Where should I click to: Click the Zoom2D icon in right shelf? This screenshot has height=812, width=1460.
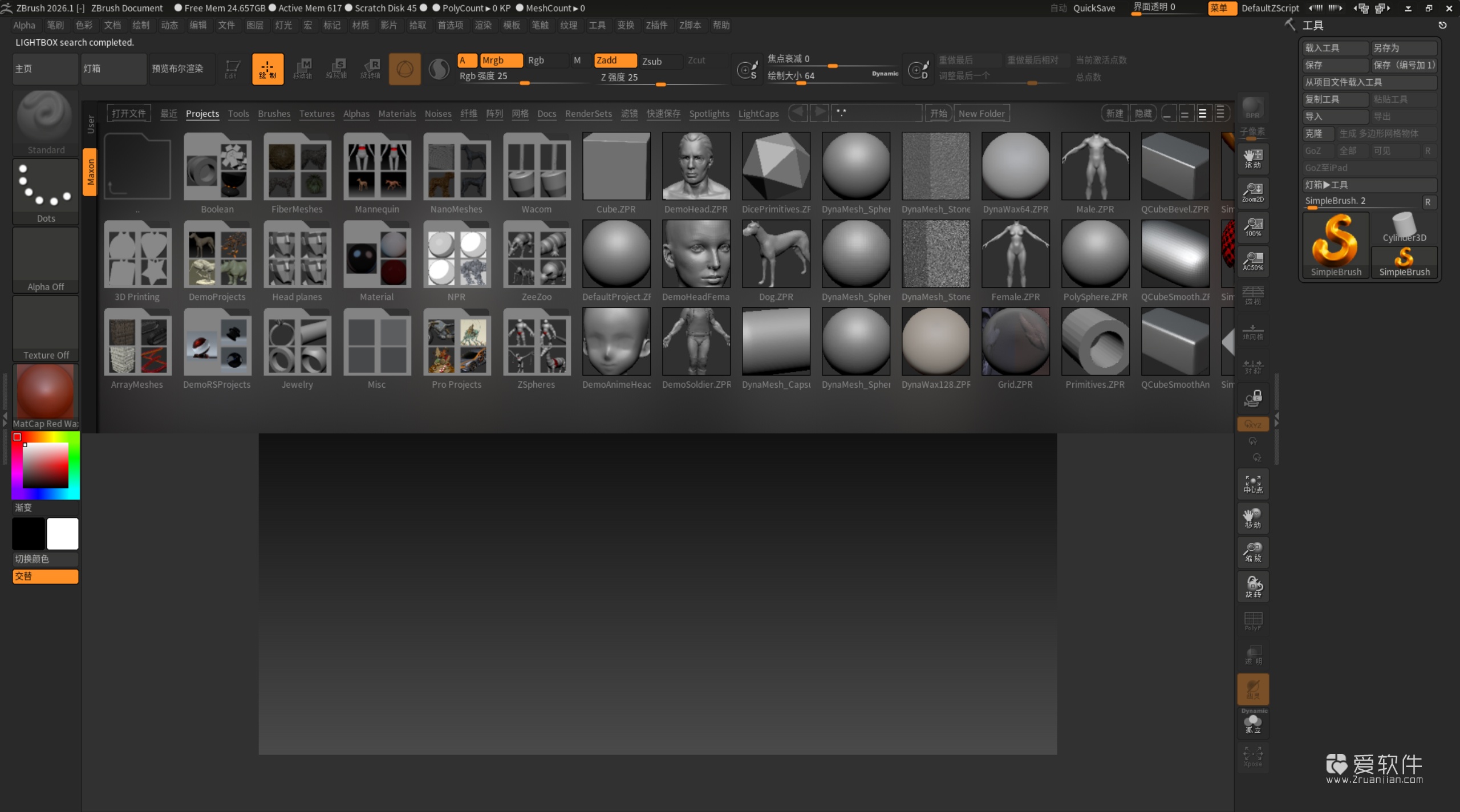coord(1252,192)
